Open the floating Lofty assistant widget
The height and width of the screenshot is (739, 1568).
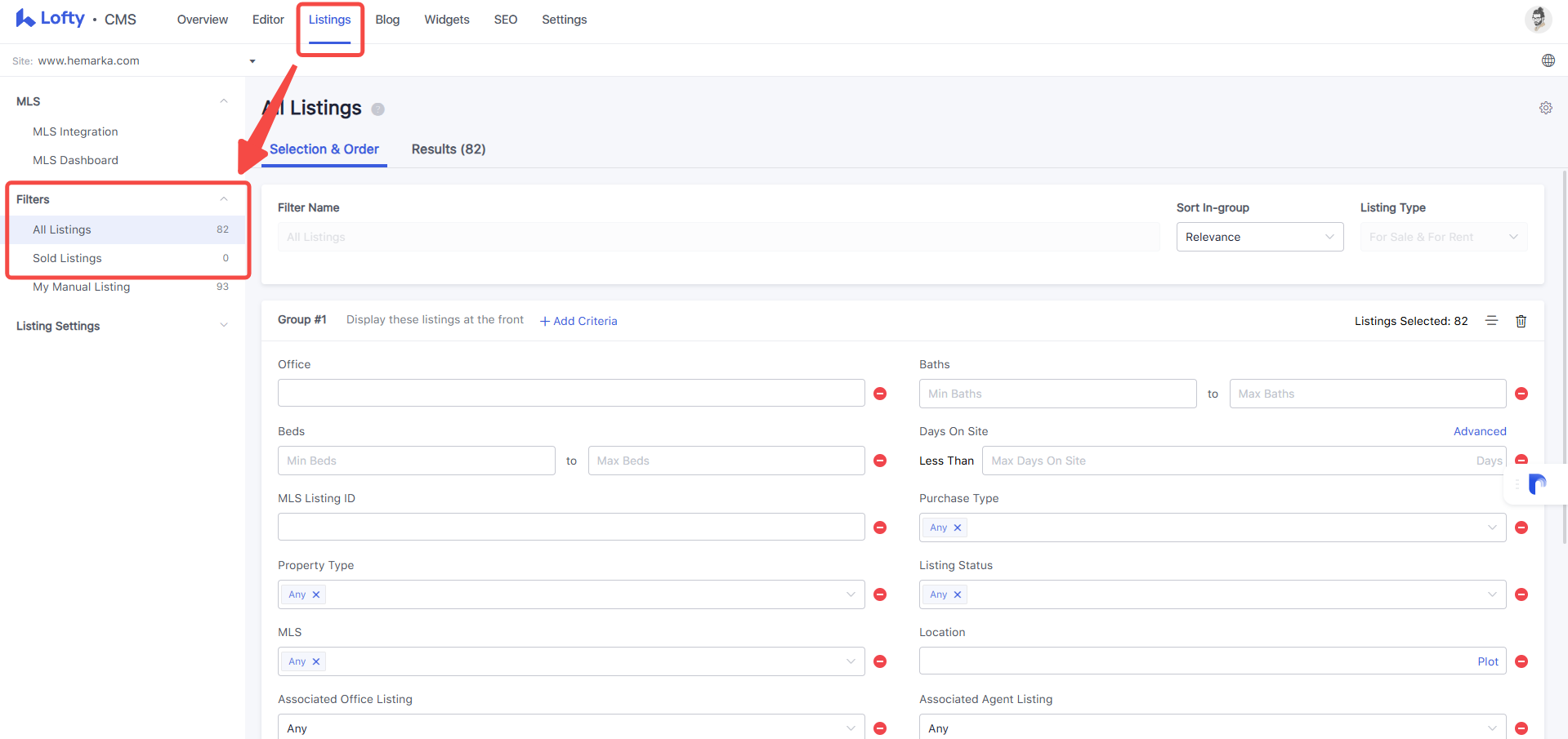pyautogui.click(x=1536, y=484)
